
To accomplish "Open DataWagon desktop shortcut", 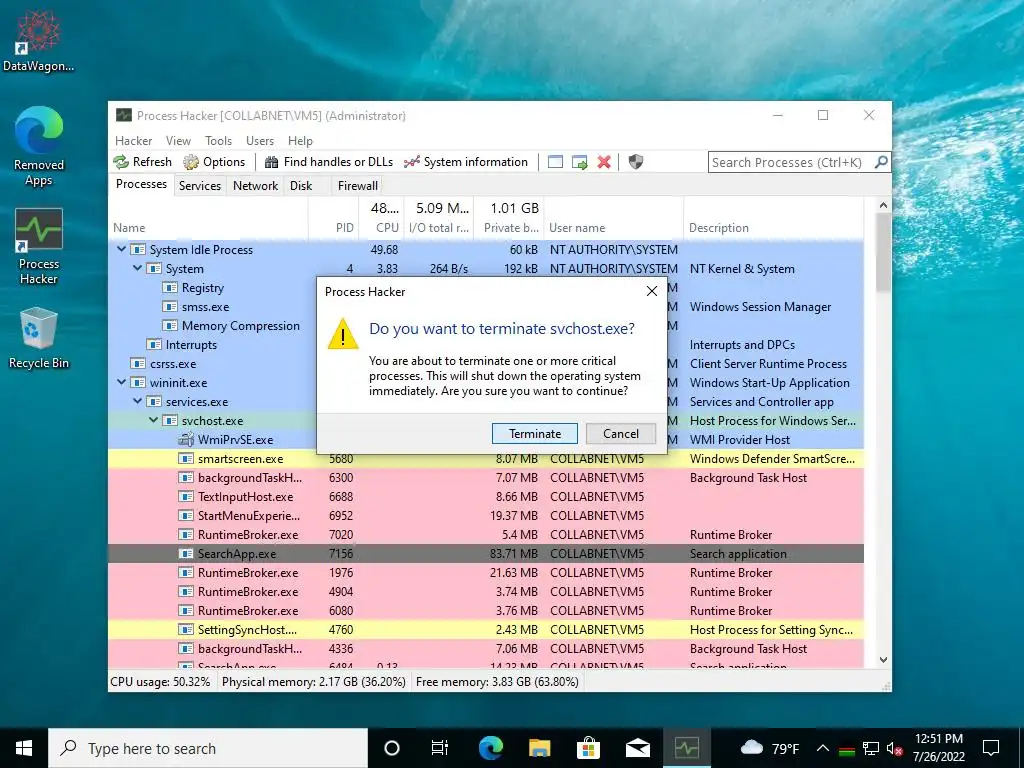I will [39, 41].
